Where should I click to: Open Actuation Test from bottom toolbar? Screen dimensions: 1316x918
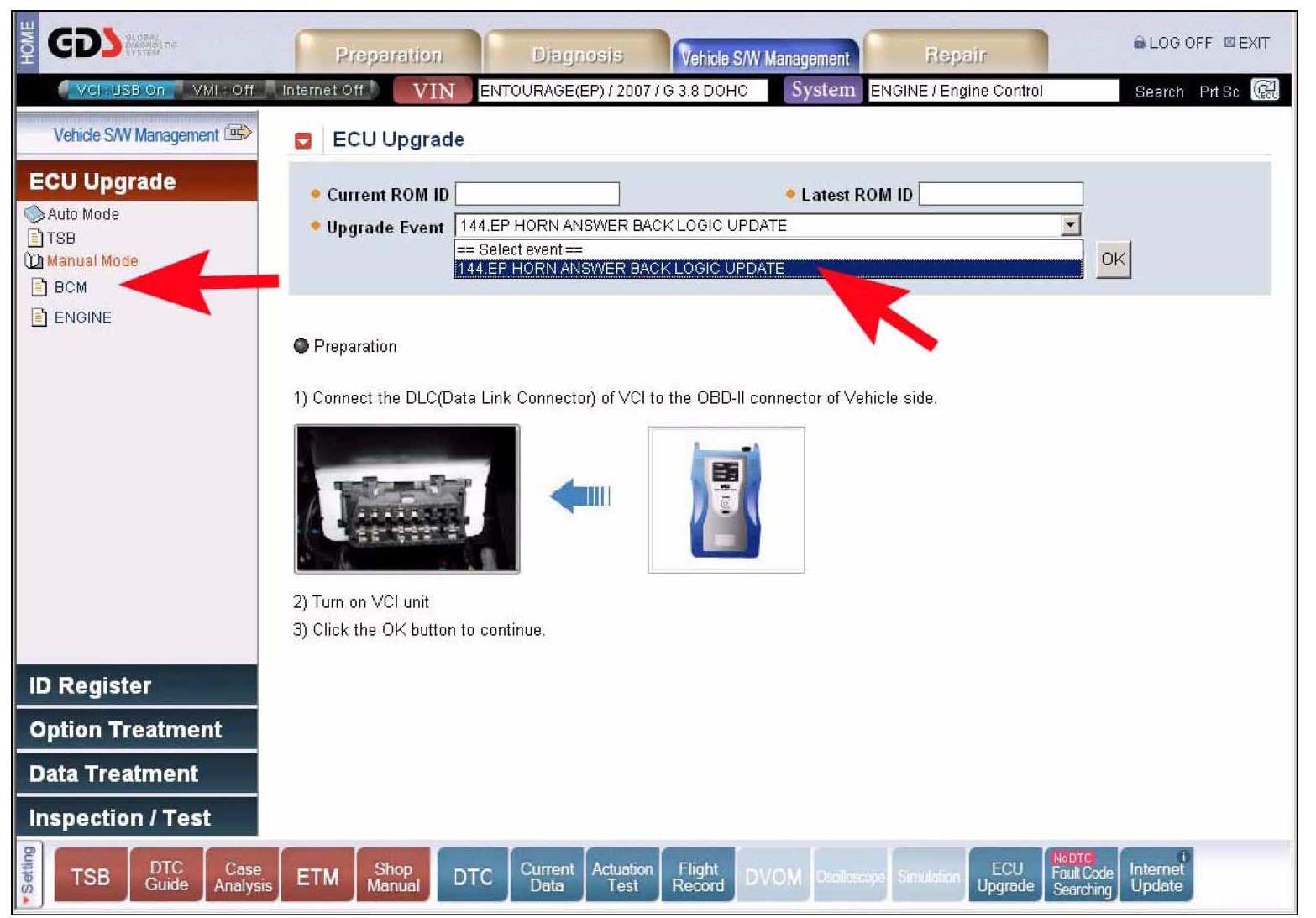tap(622, 877)
